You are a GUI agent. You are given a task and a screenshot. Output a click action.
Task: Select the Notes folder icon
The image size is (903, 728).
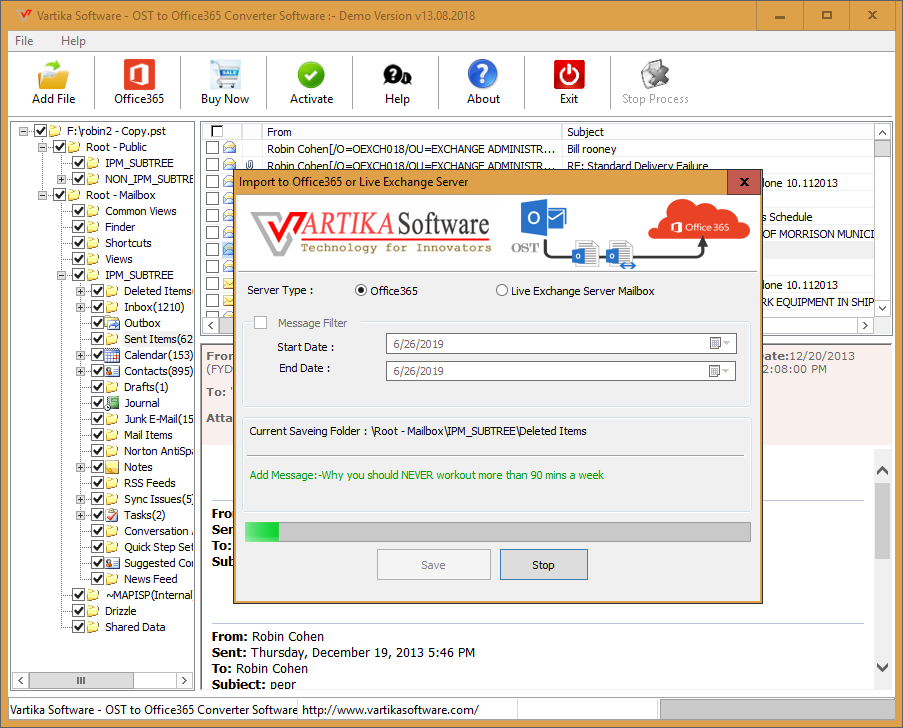[113, 467]
